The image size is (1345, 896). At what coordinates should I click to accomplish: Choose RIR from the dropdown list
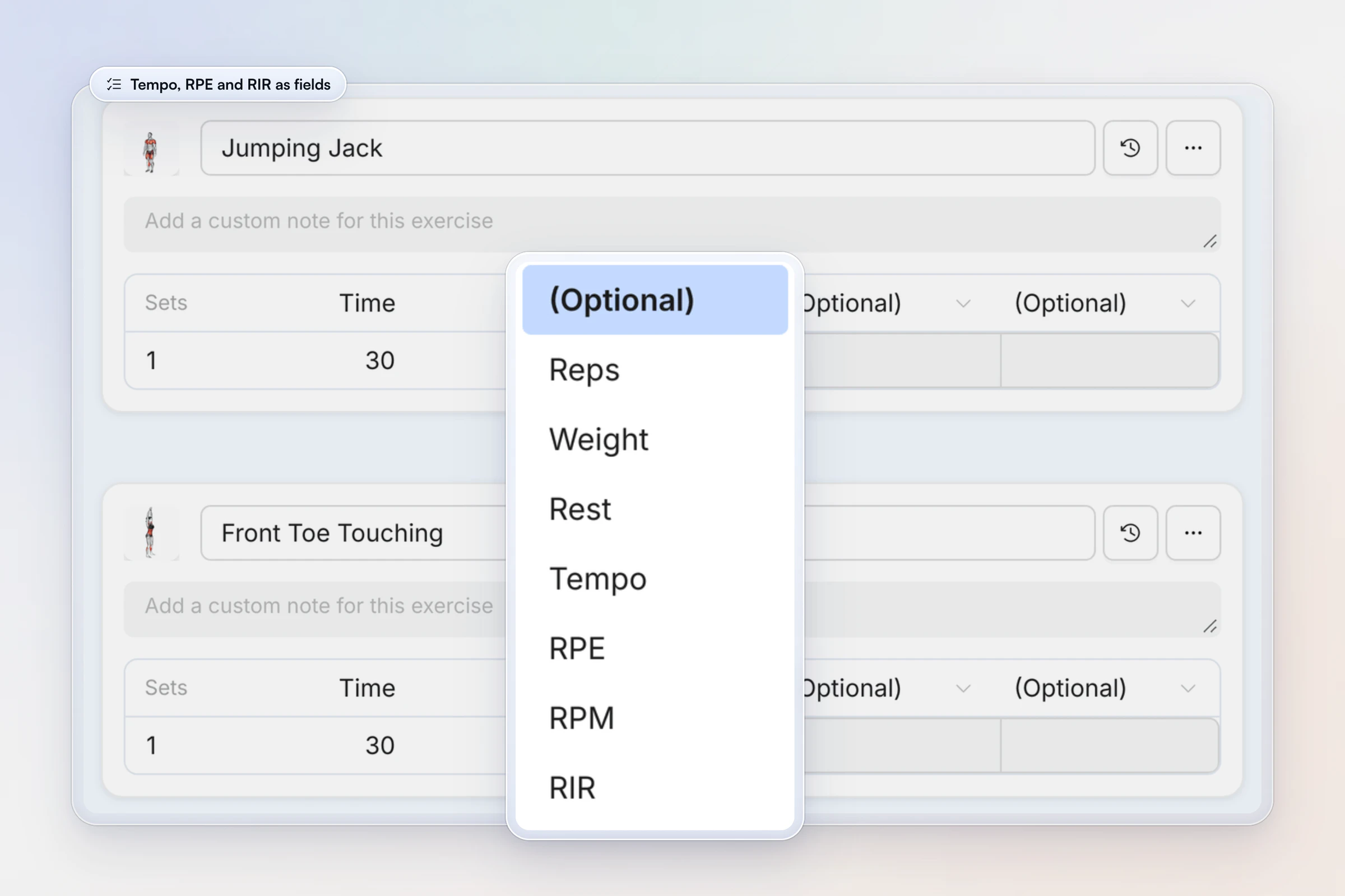(x=655, y=788)
